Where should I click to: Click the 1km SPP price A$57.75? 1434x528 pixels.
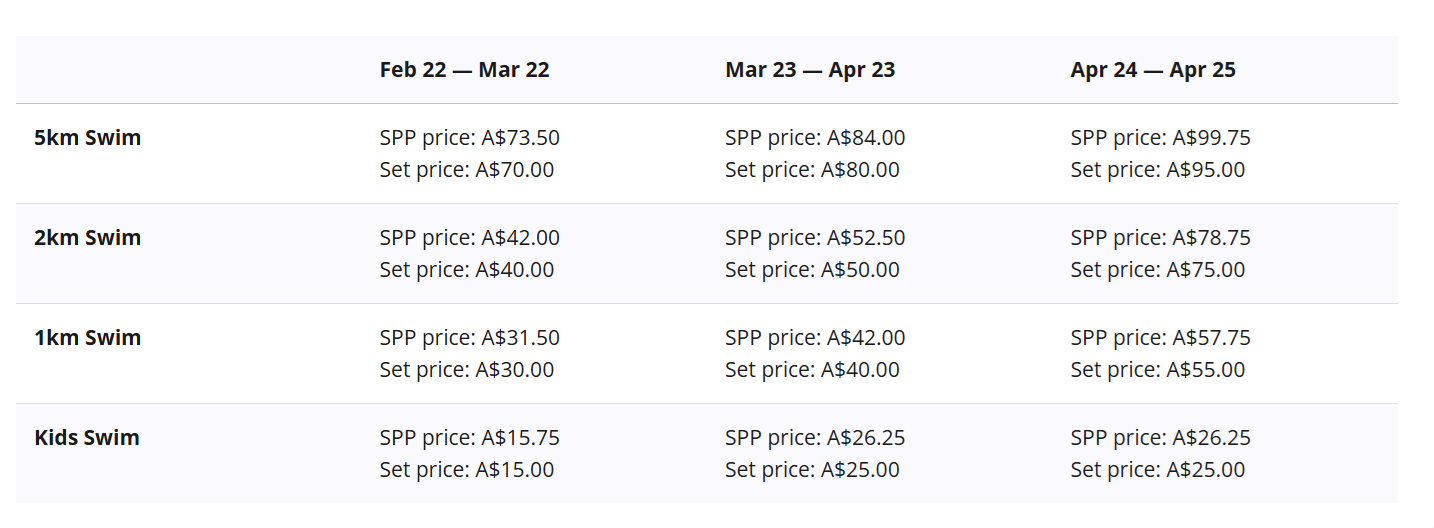pos(1160,338)
